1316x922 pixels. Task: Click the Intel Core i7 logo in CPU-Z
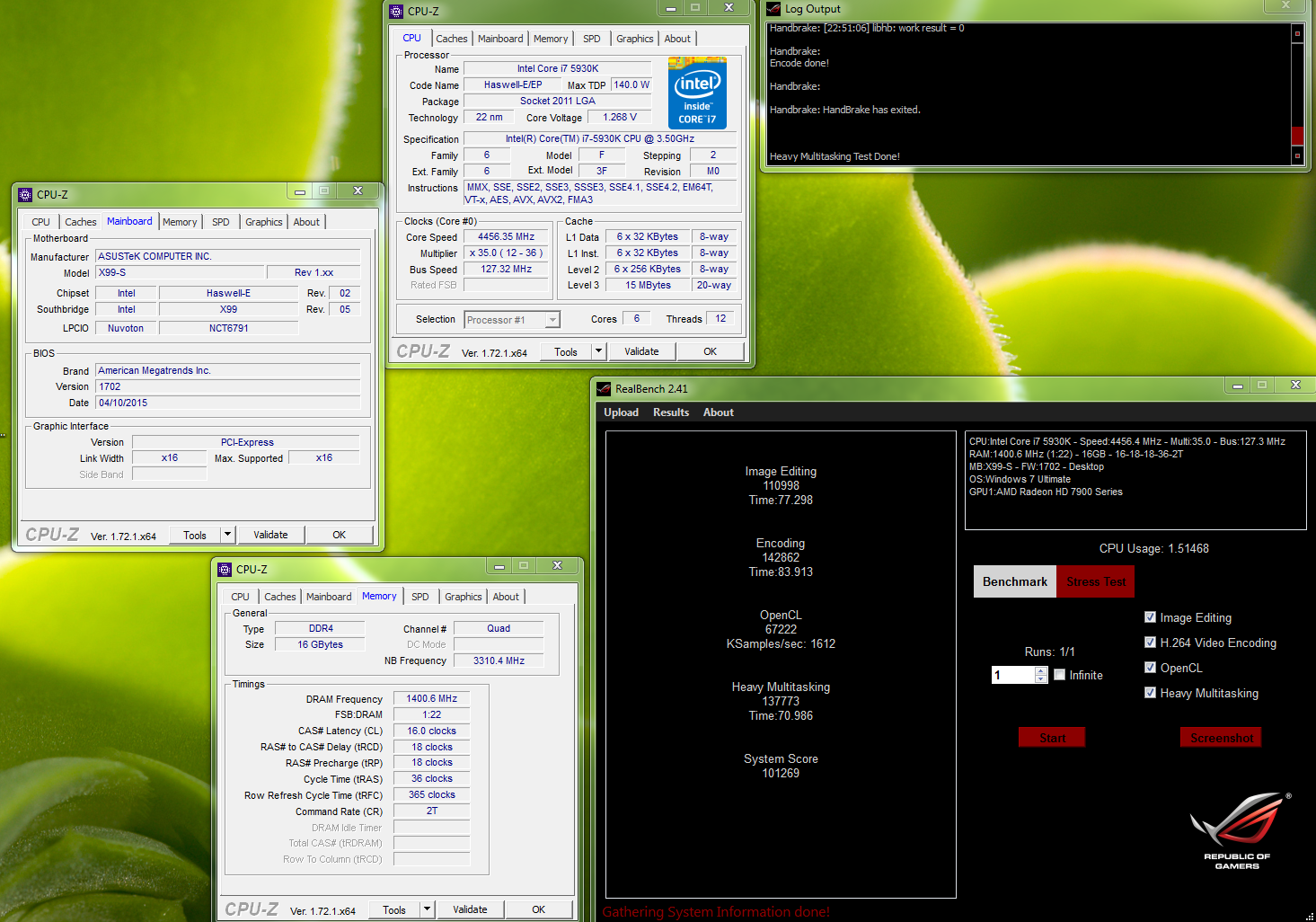(x=697, y=93)
